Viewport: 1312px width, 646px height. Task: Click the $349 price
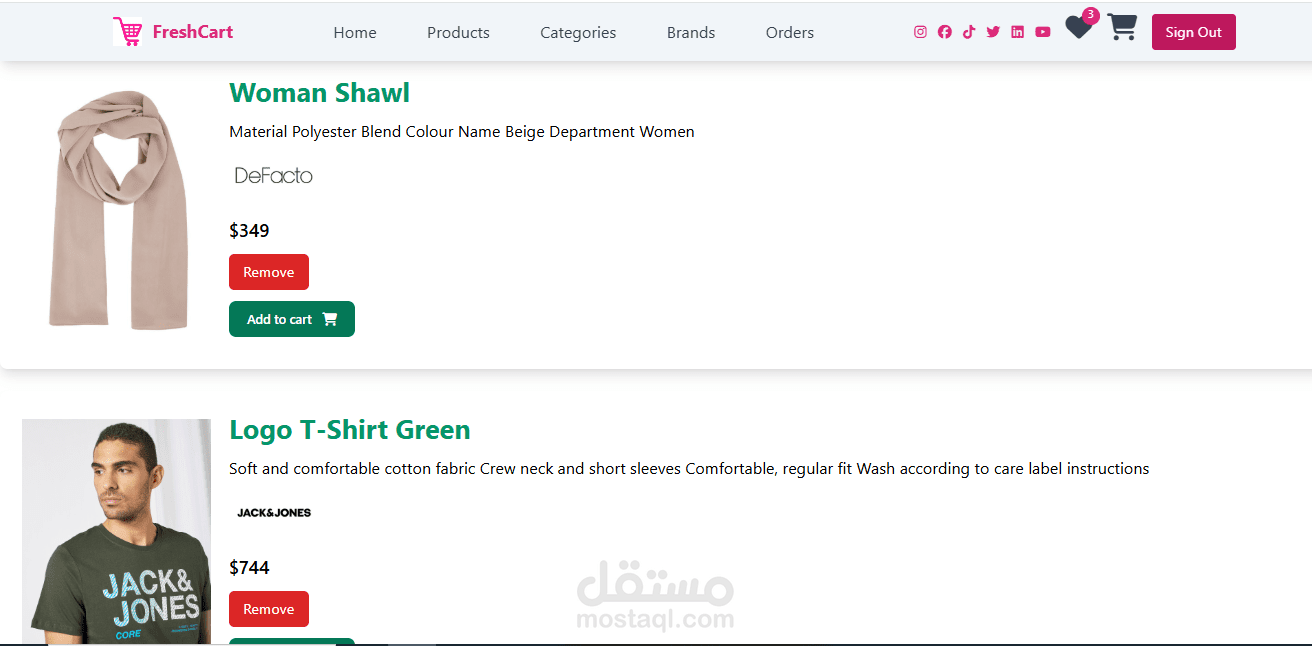tap(249, 231)
